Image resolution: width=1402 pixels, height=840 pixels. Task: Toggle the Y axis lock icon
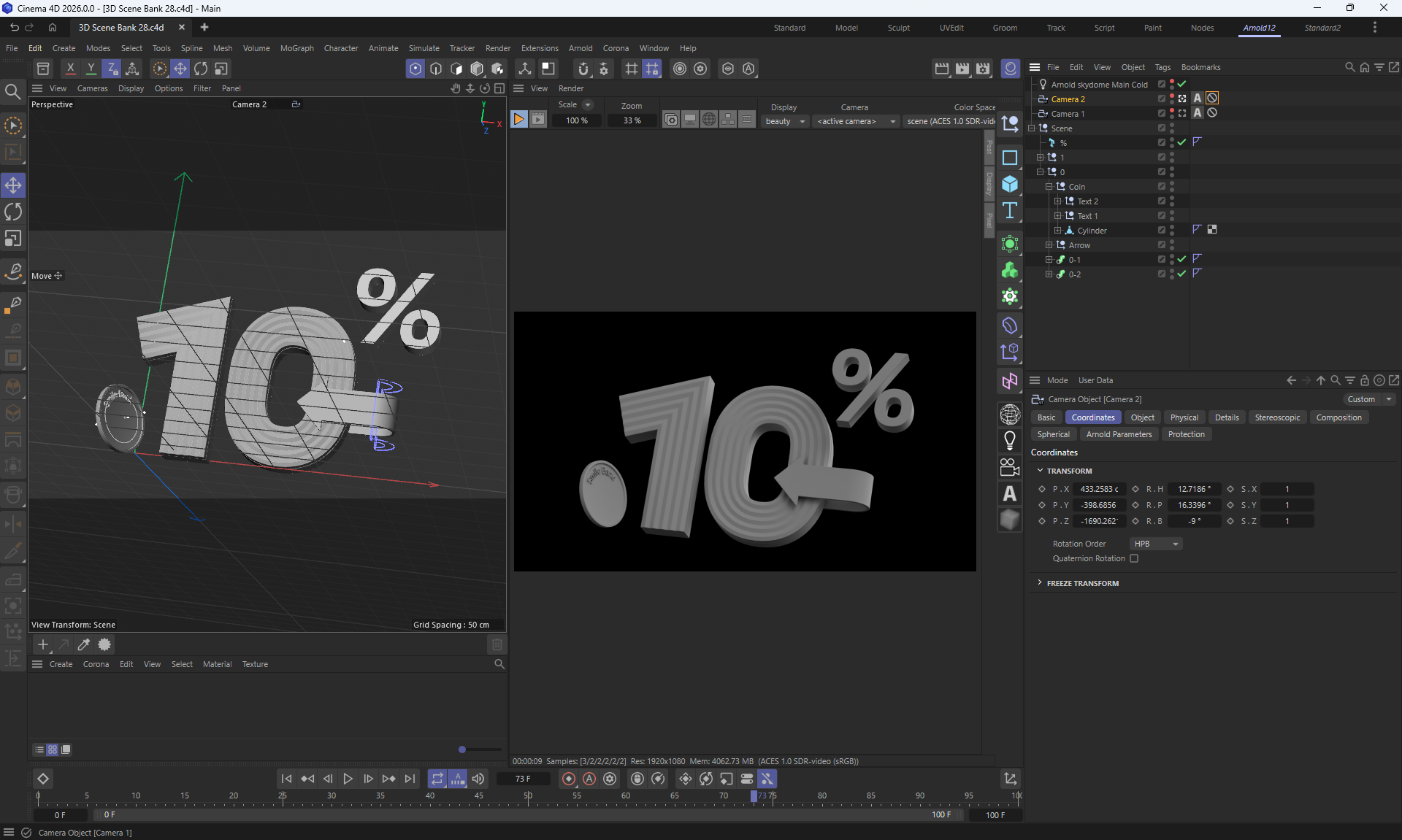tap(91, 69)
